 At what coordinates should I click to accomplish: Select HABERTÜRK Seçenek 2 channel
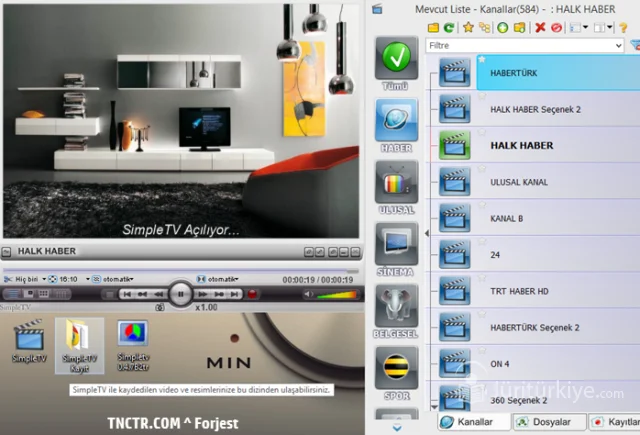tap(535, 327)
